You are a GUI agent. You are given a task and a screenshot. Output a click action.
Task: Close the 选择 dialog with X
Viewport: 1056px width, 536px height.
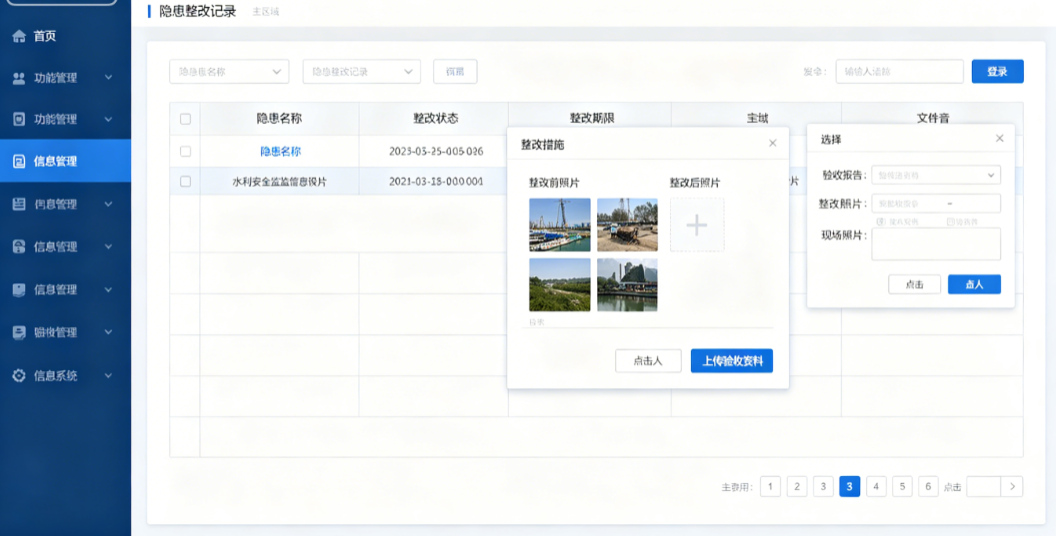pyautogui.click(x=999, y=138)
